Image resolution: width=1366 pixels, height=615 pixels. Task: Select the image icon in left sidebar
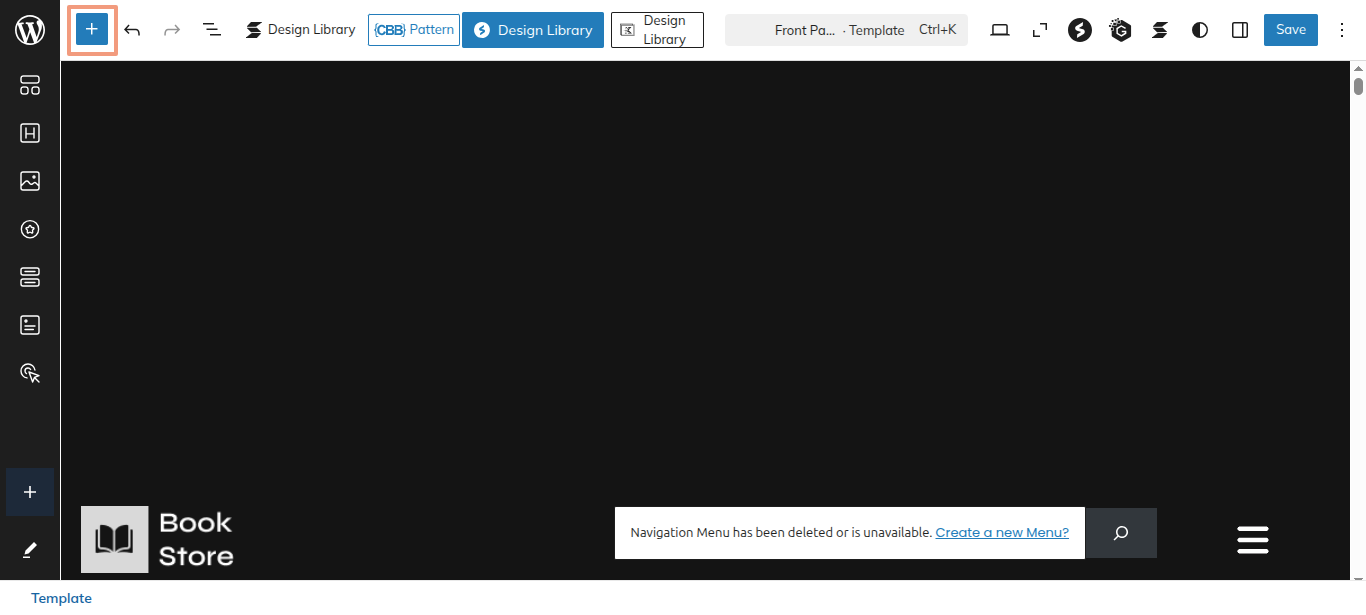click(x=30, y=181)
